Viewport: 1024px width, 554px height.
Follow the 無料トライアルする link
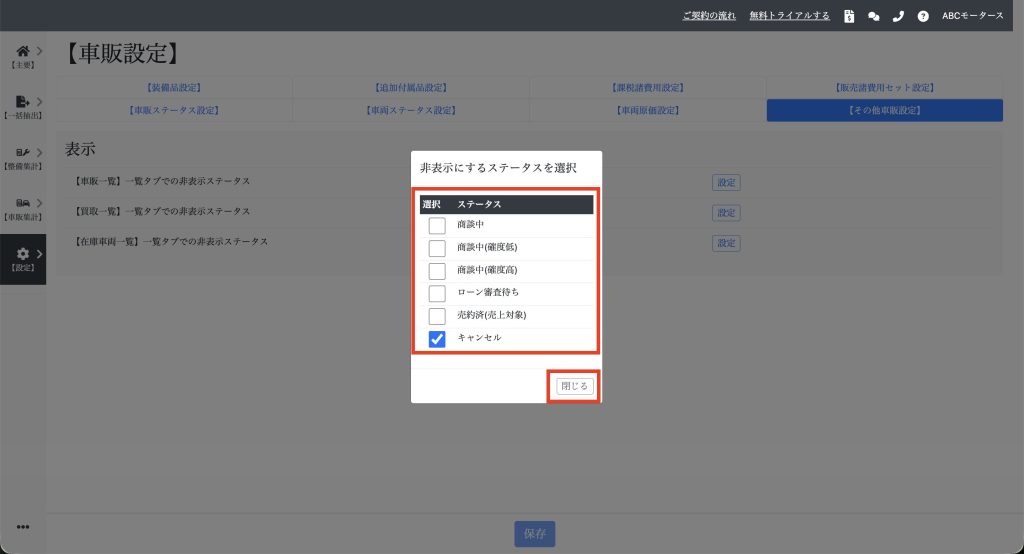tap(789, 16)
